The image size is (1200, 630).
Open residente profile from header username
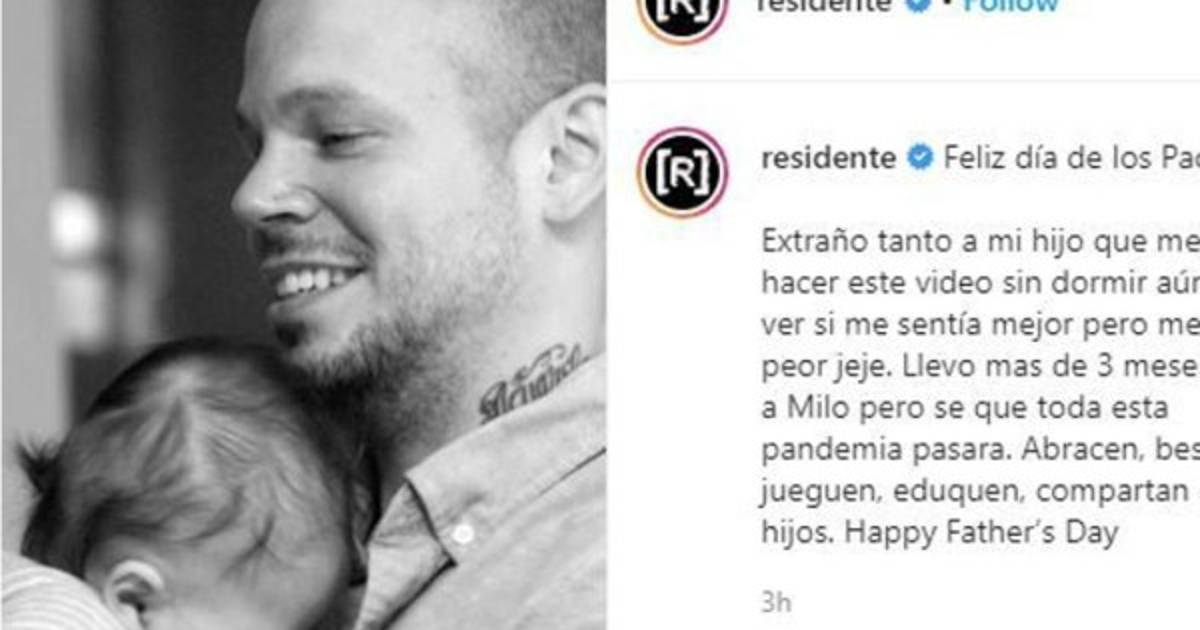click(x=826, y=5)
